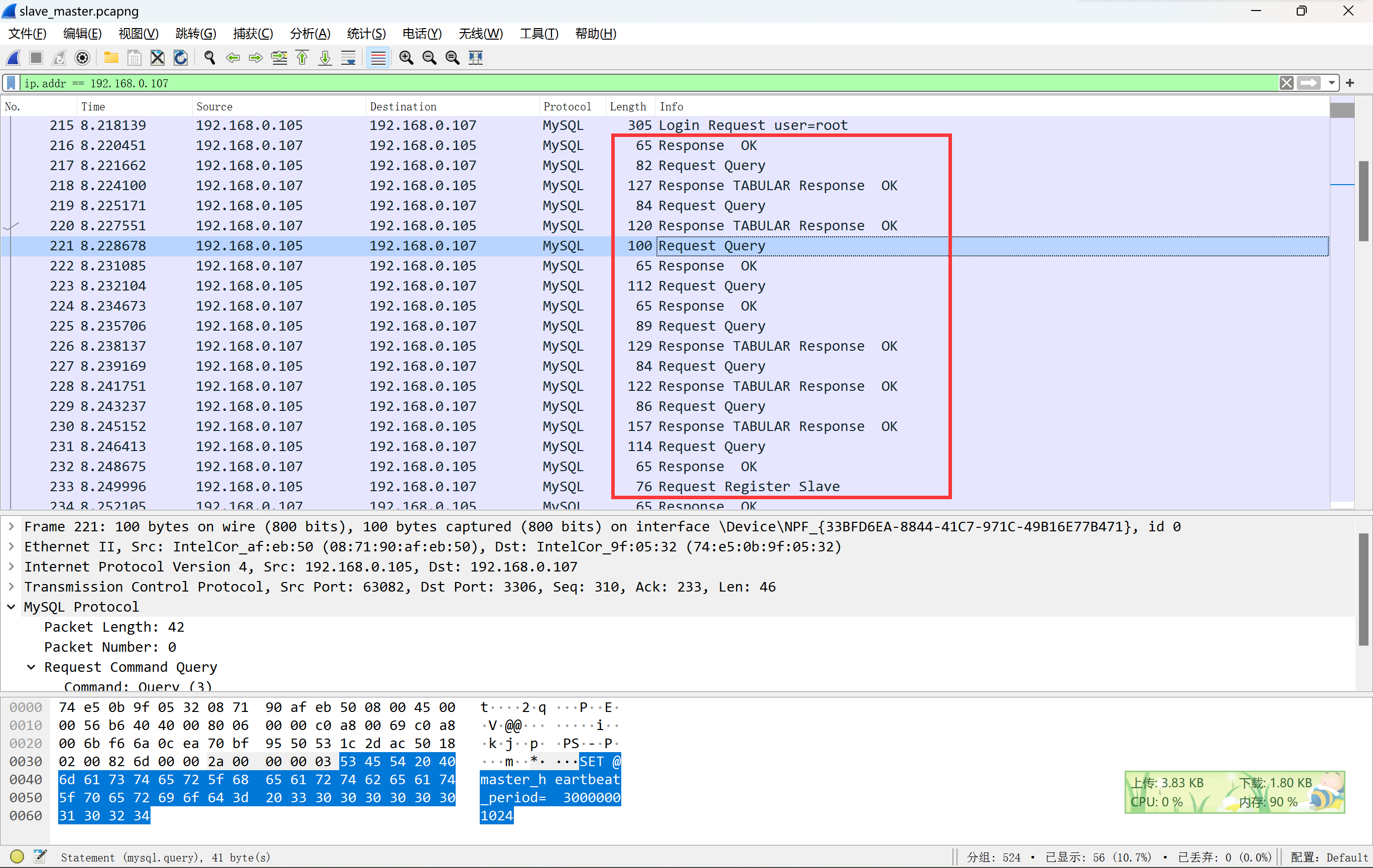Select packet 215 Login Request user=root

[x=665, y=125]
